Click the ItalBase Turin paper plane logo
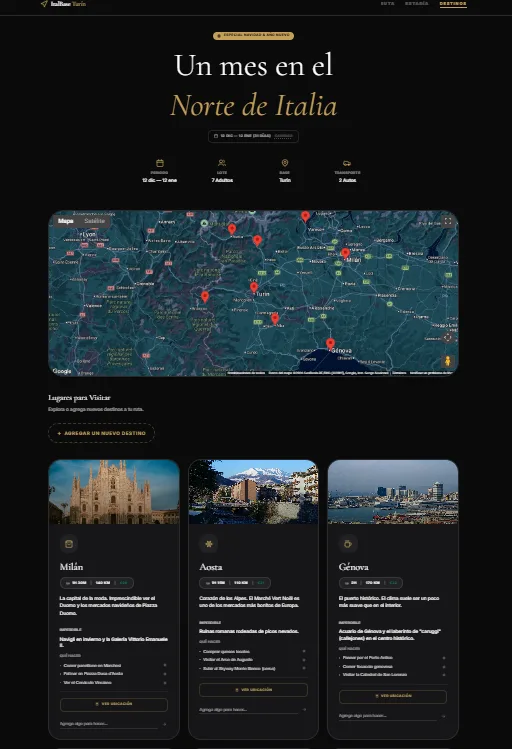Viewport: 512px width, 749px height. (x=44, y=4)
